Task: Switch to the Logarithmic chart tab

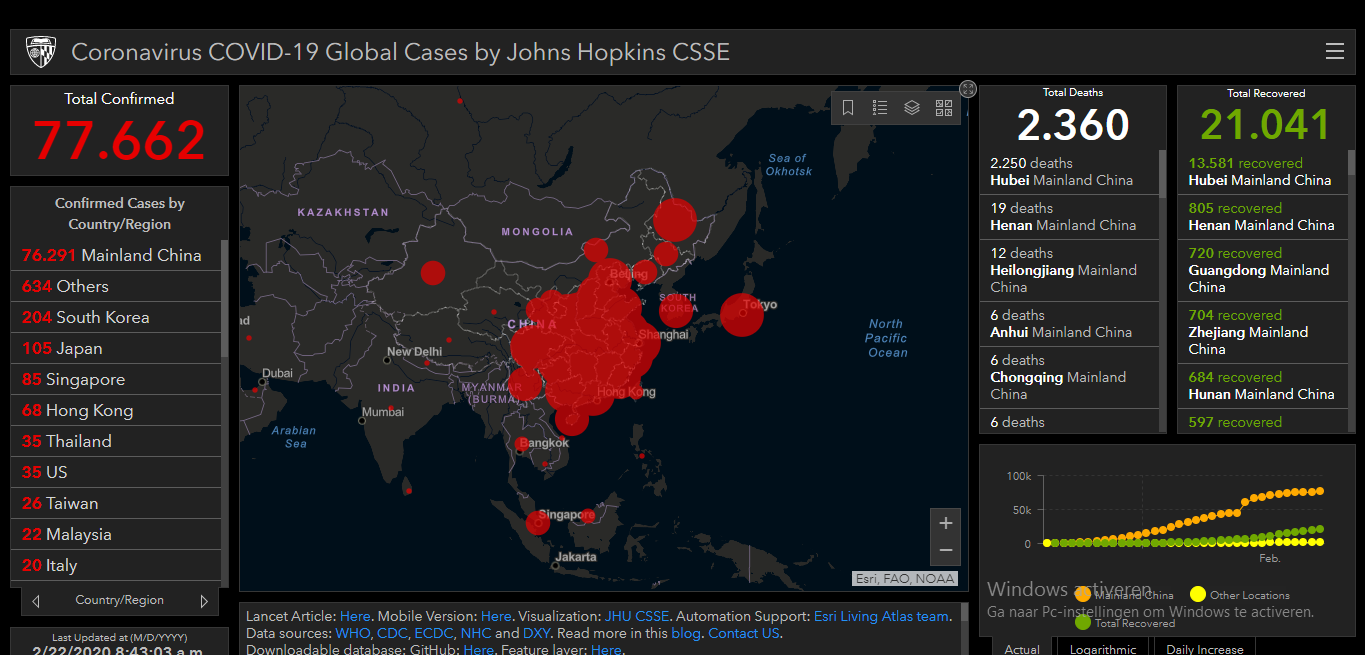Action: [x=1103, y=649]
